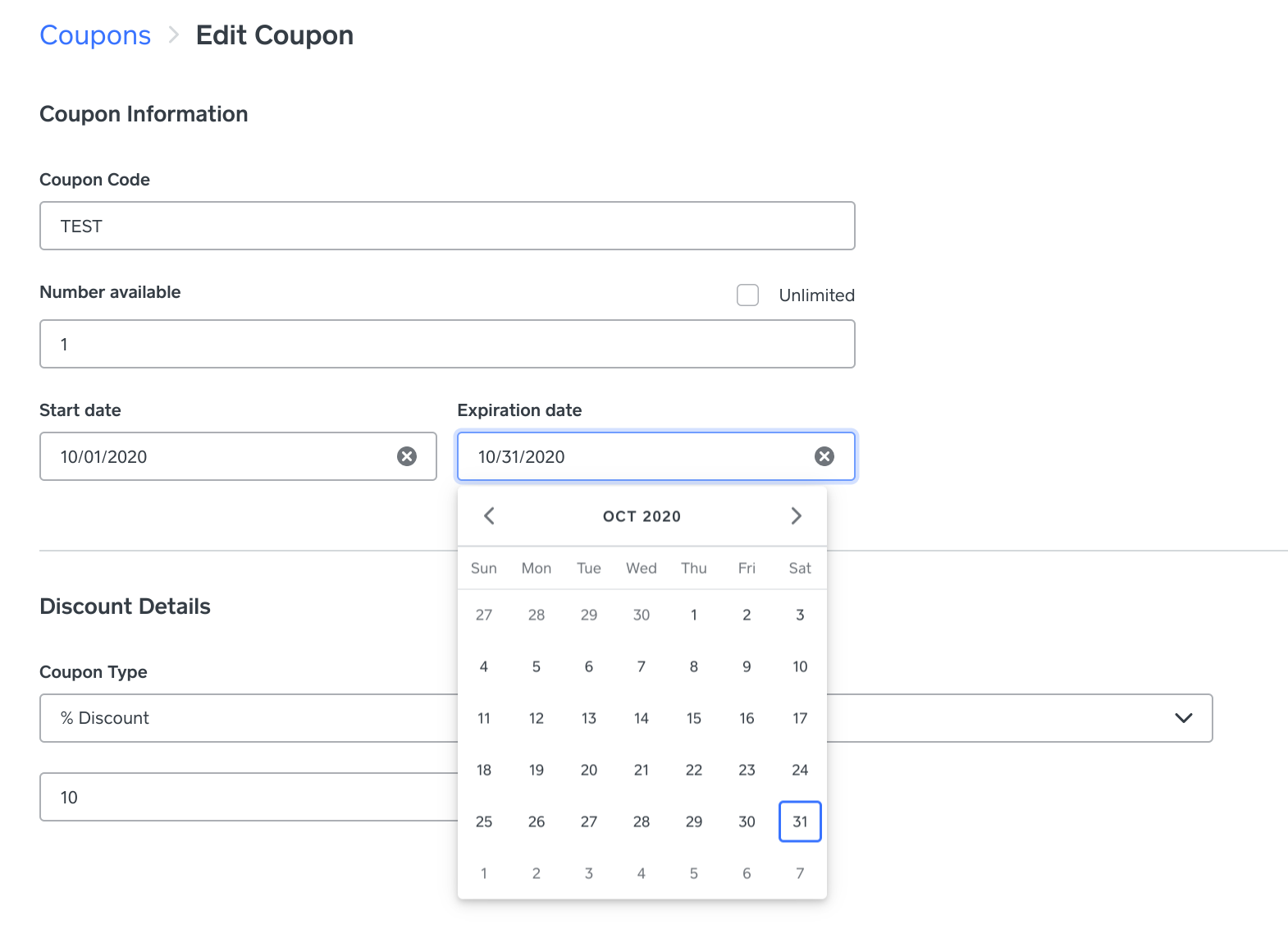Clear the Expiration date field
The image size is (1288, 929).
(824, 456)
